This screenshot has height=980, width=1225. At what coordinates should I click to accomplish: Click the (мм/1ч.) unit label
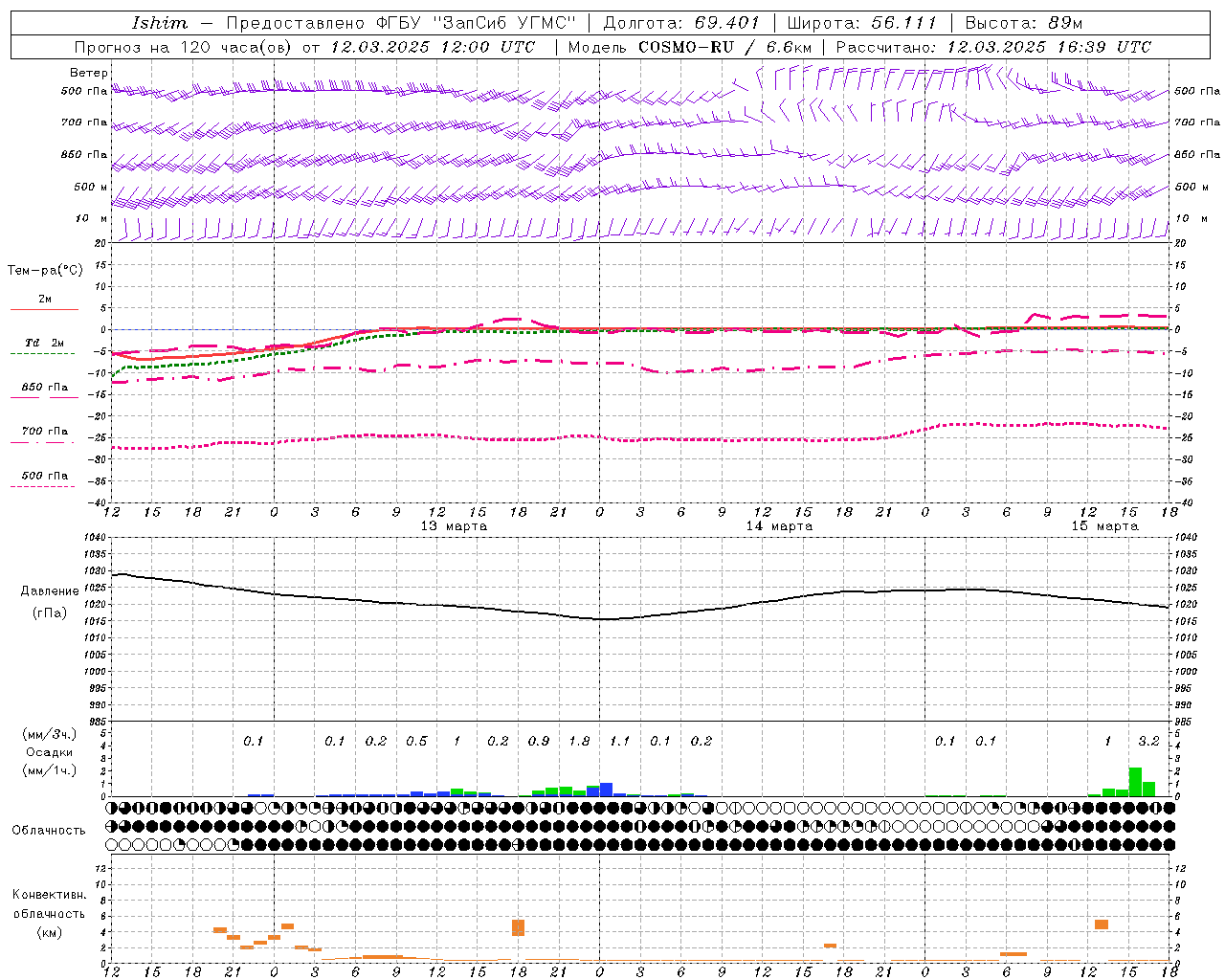click(x=50, y=770)
